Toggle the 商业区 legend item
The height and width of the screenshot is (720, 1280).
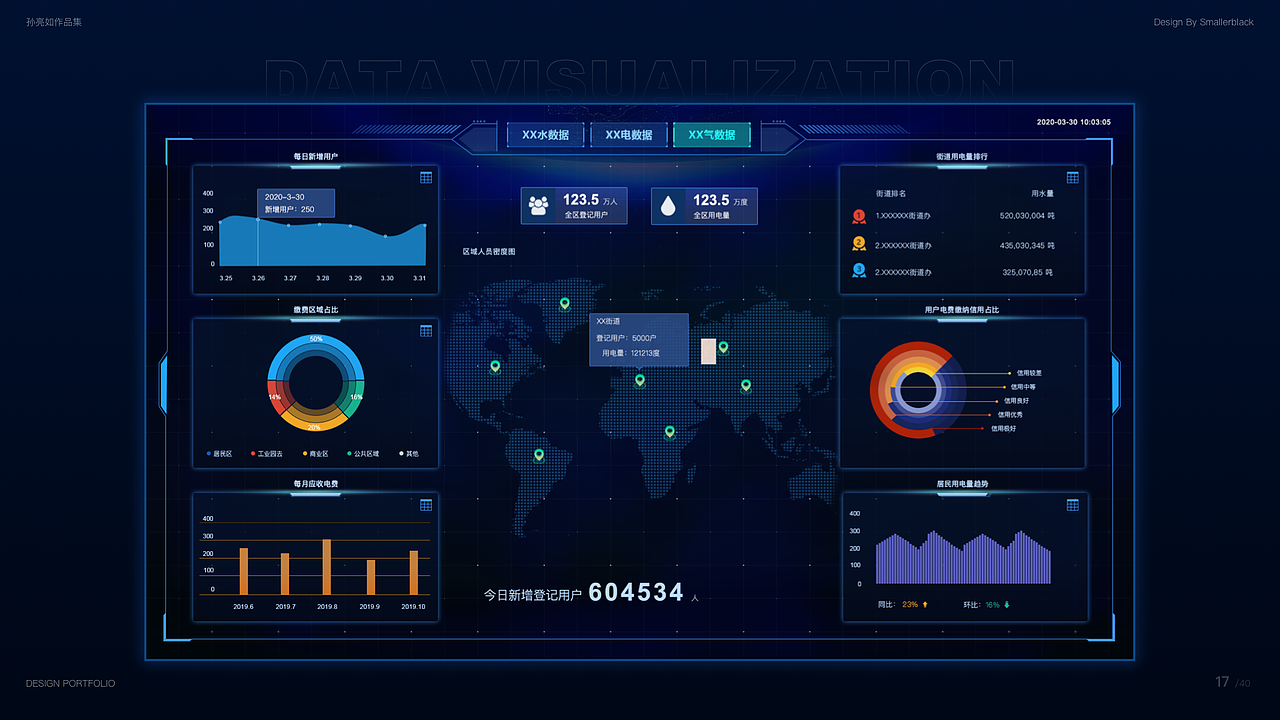317,454
